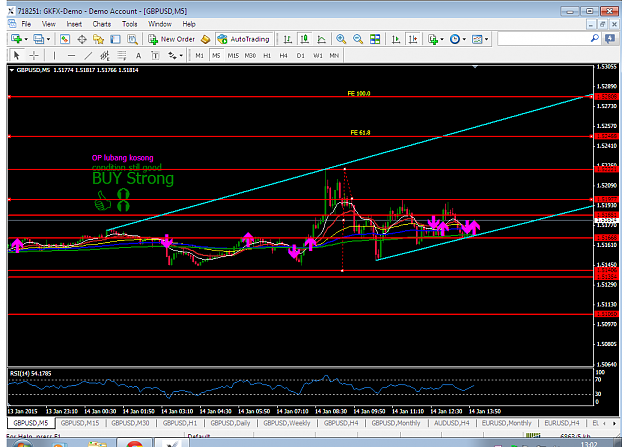Image resolution: width=625 pixels, height=447 pixels.
Task: Toggle chart Auto Scroll
Action: [396, 39]
